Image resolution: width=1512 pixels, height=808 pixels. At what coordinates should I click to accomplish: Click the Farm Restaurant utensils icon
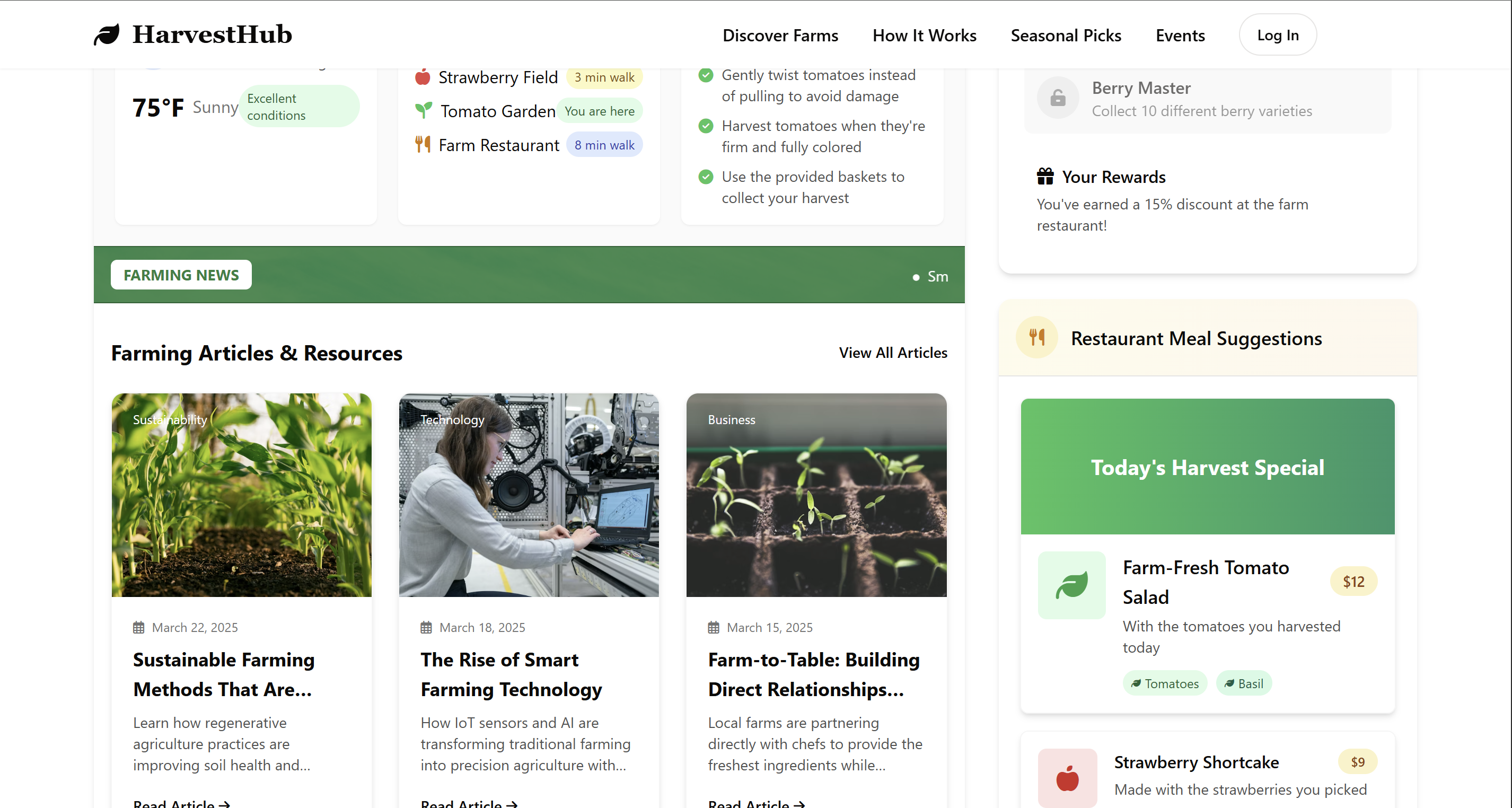pyautogui.click(x=423, y=144)
